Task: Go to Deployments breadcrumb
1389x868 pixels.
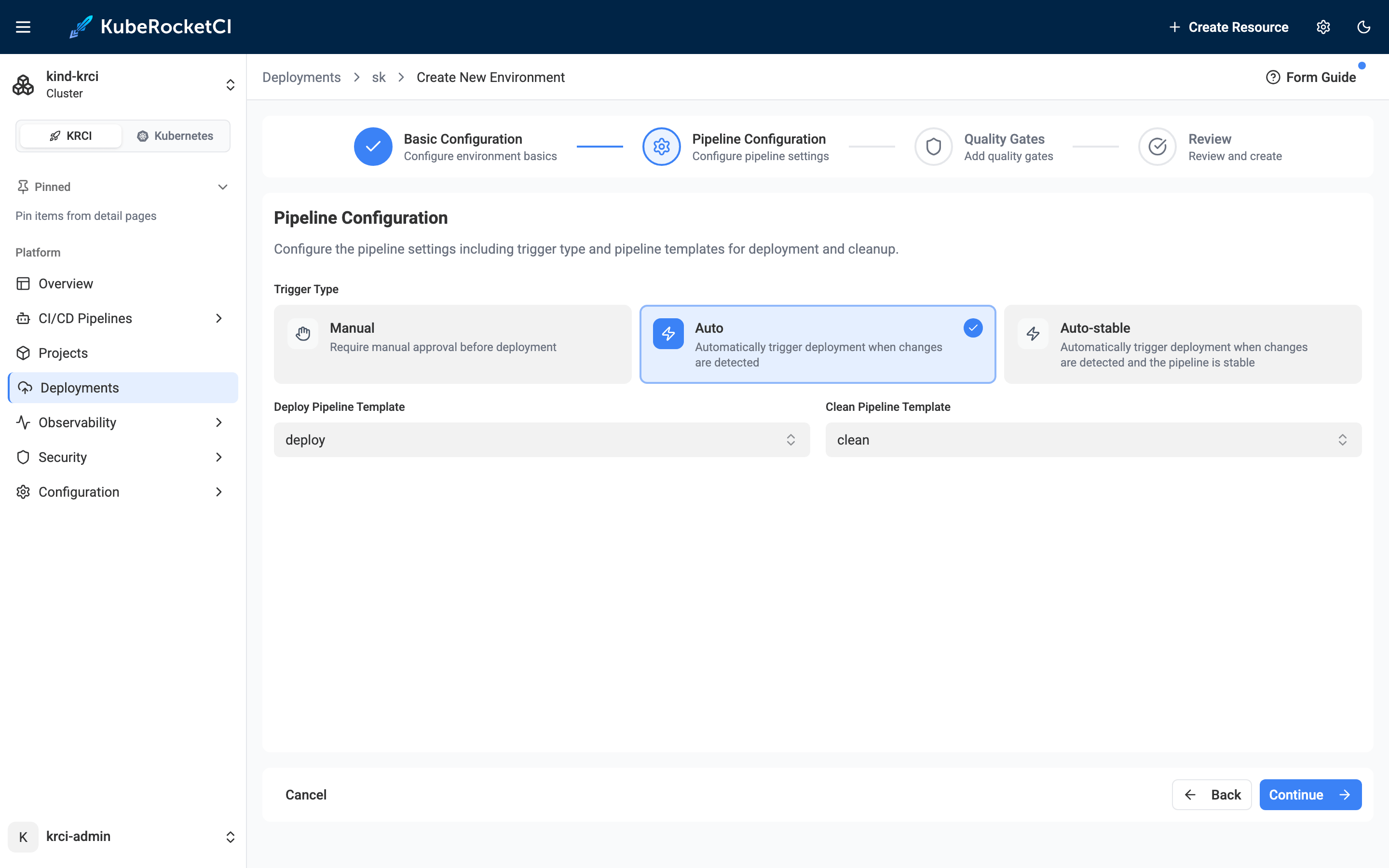Action: pos(301,78)
